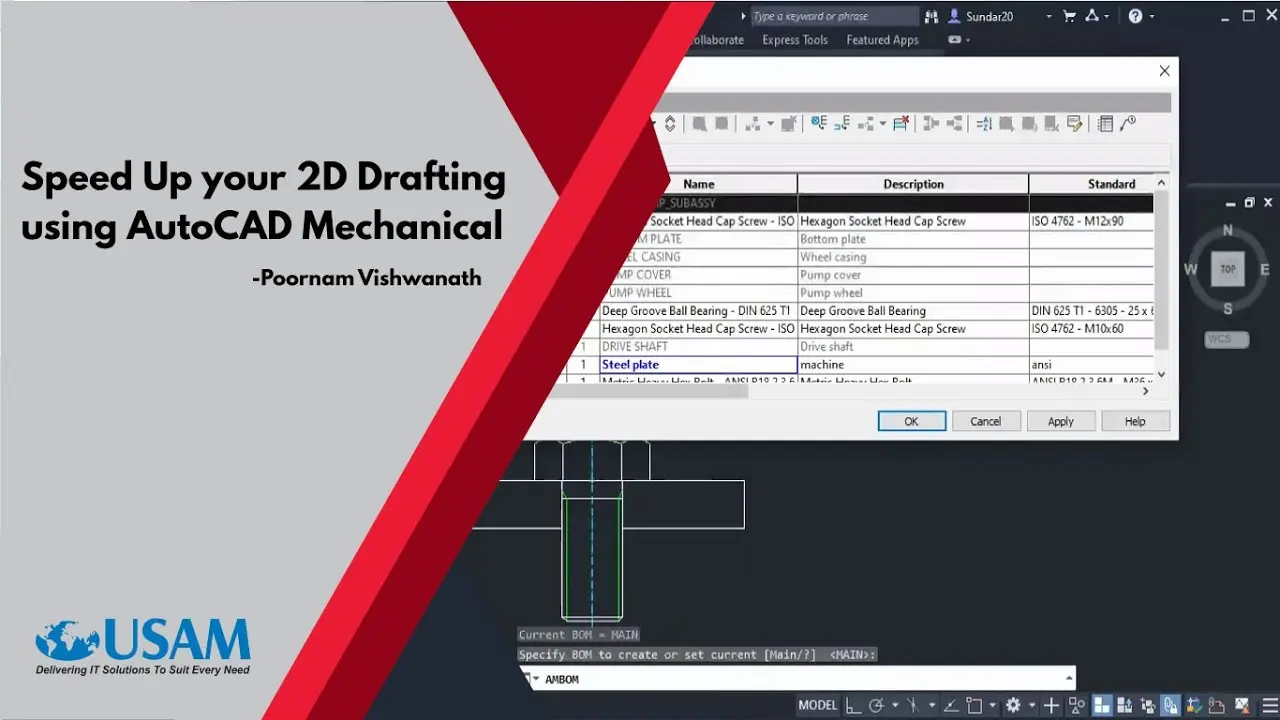Expand the Sundar20 account dropdown

pyautogui.click(x=1049, y=16)
